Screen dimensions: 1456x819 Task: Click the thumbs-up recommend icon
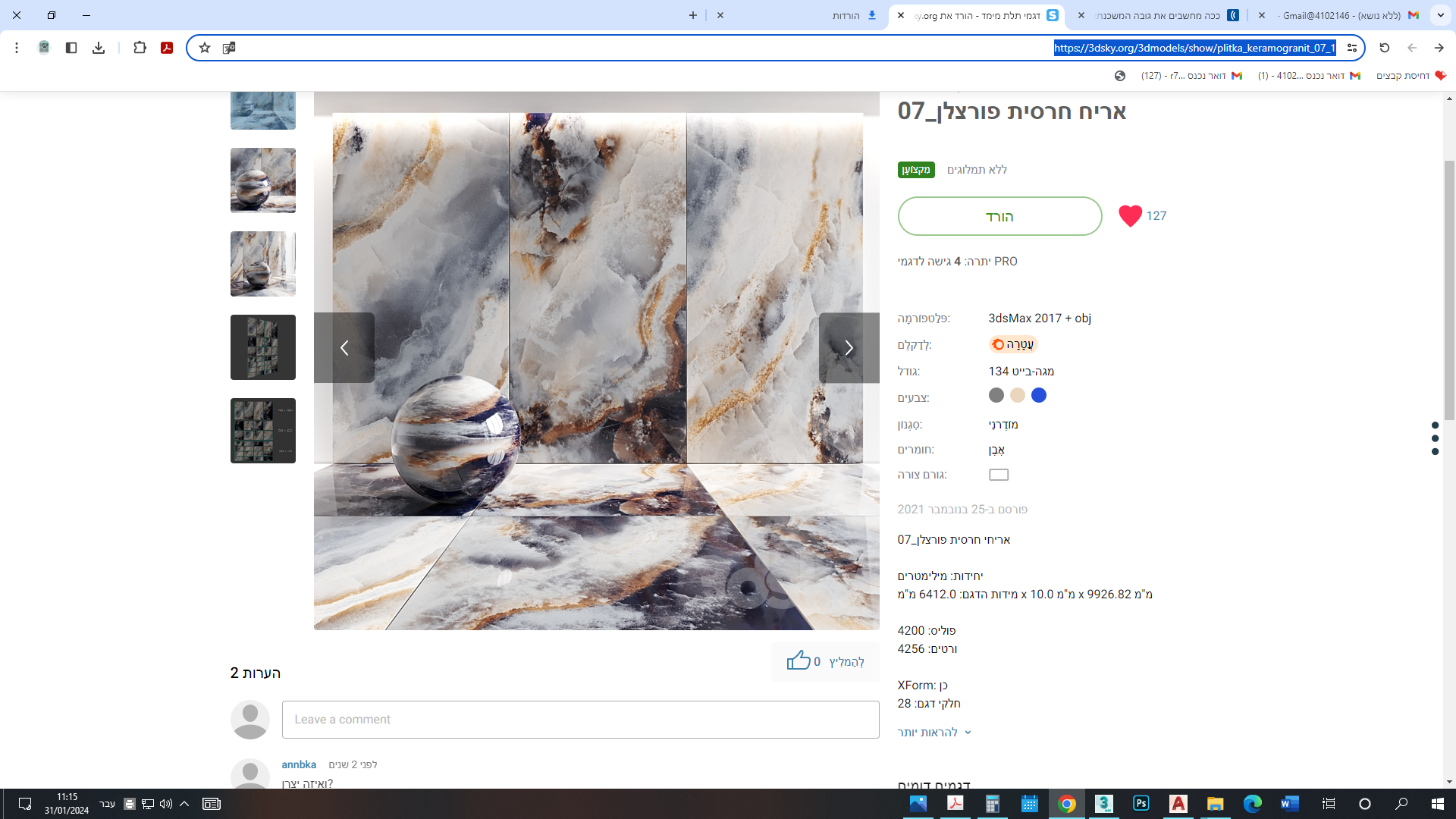[x=798, y=661]
